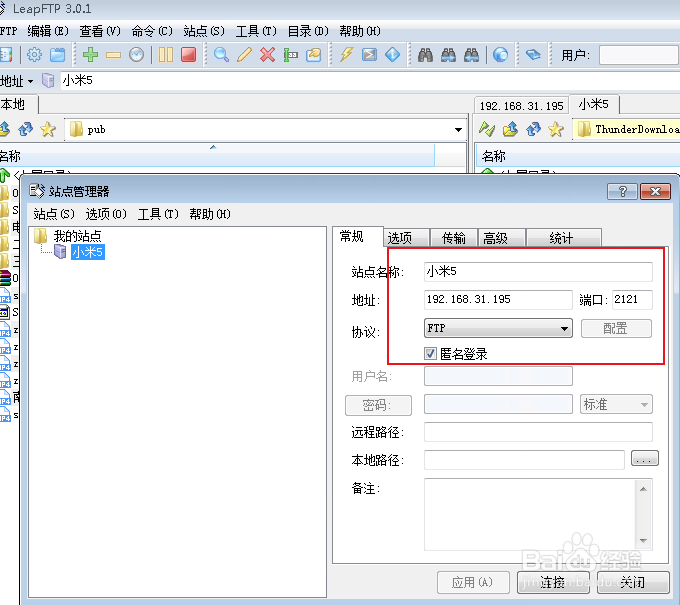Click the globe toolbar icon

(x=500, y=55)
